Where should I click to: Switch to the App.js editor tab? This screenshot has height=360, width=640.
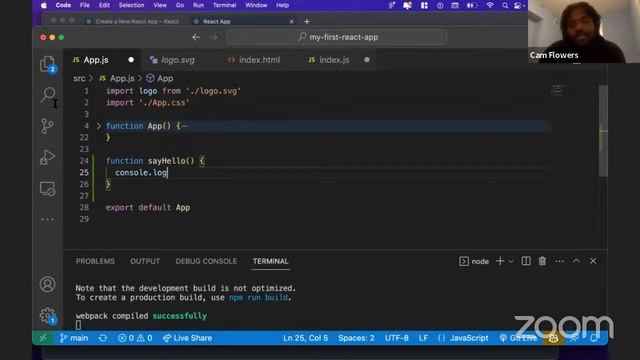coord(96,60)
